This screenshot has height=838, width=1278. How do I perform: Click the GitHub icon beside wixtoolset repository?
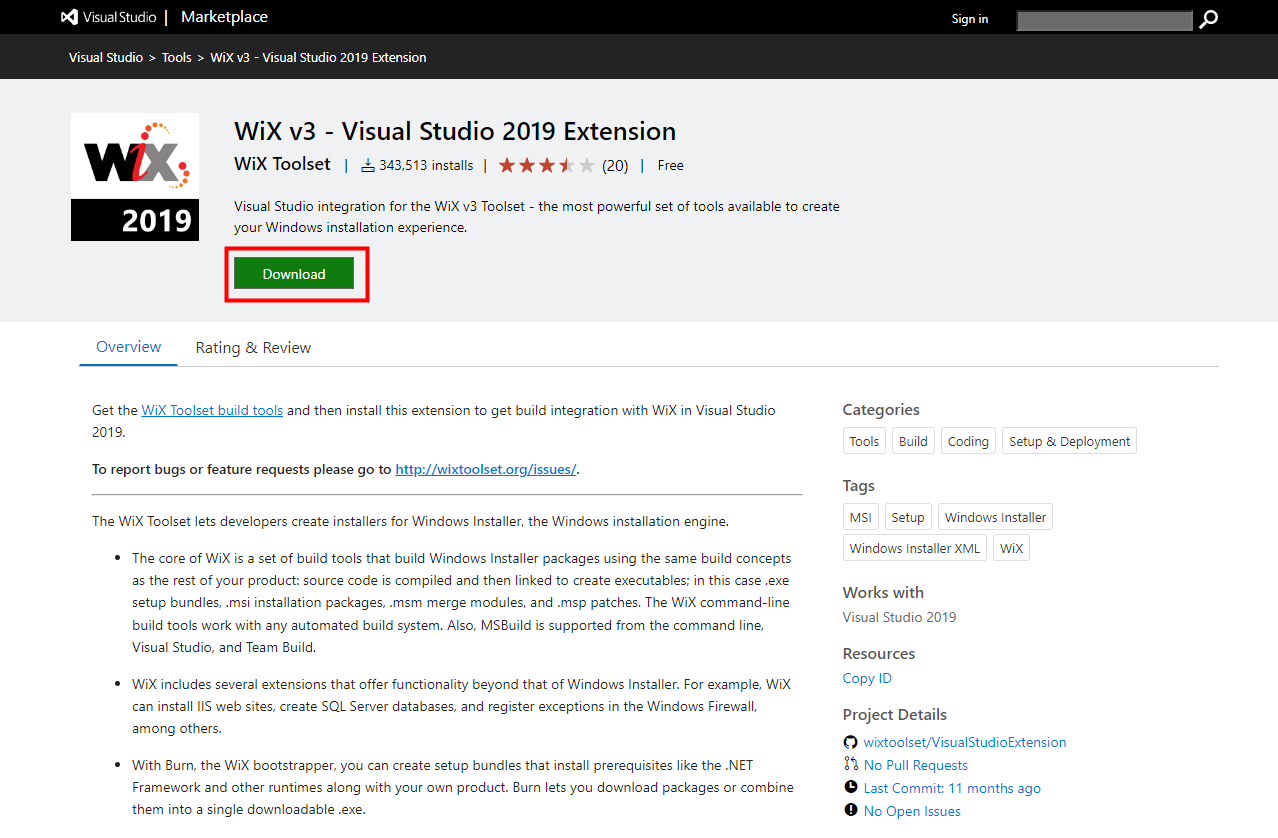click(851, 742)
